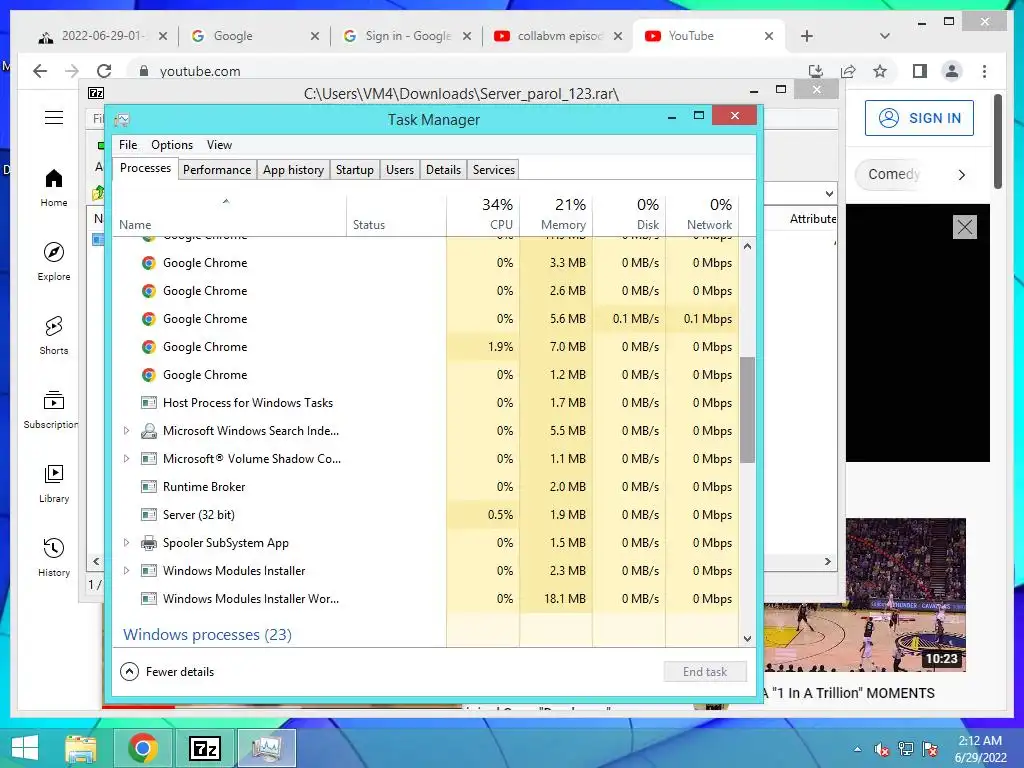Select the Runtime Broker process
The width and height of the screenshot is (1024, 768).
click(426, 487)
